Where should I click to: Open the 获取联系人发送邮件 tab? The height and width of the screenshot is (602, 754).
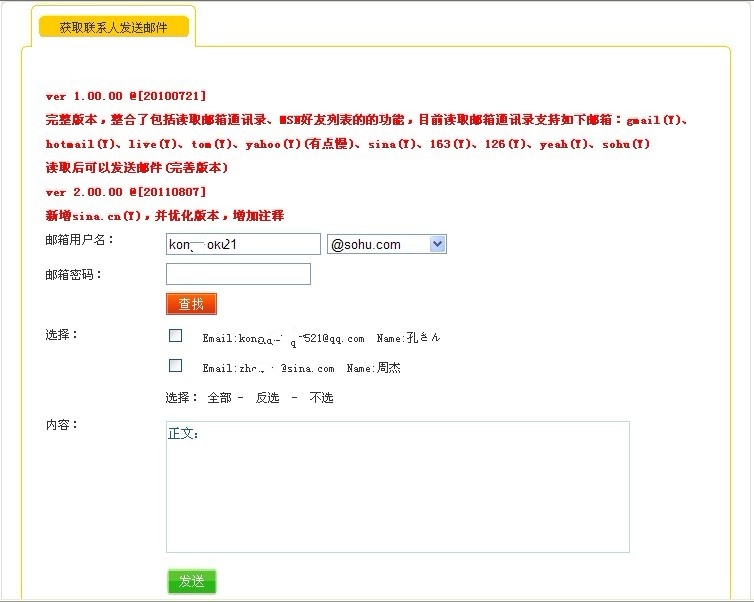point(113,27)
